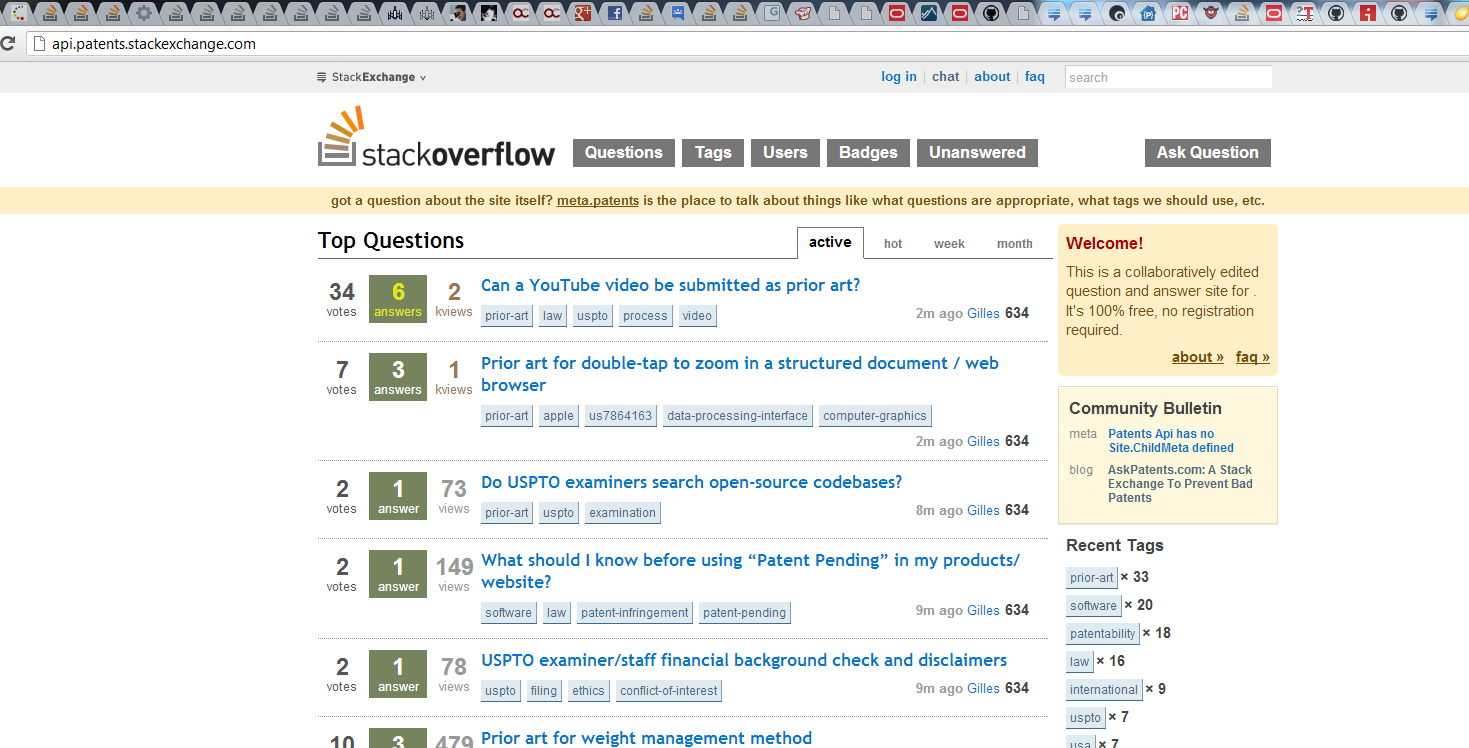Open the gray spaceship icon browser tab

point(426,13)
